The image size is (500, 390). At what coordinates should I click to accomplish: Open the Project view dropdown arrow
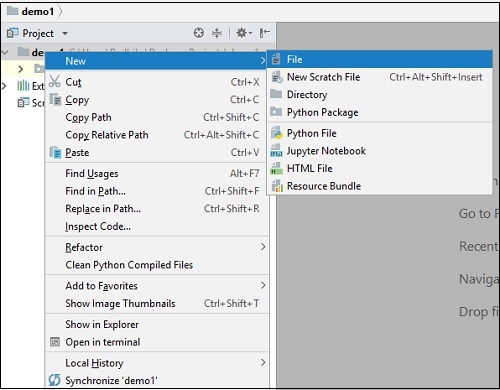(65, 33)
